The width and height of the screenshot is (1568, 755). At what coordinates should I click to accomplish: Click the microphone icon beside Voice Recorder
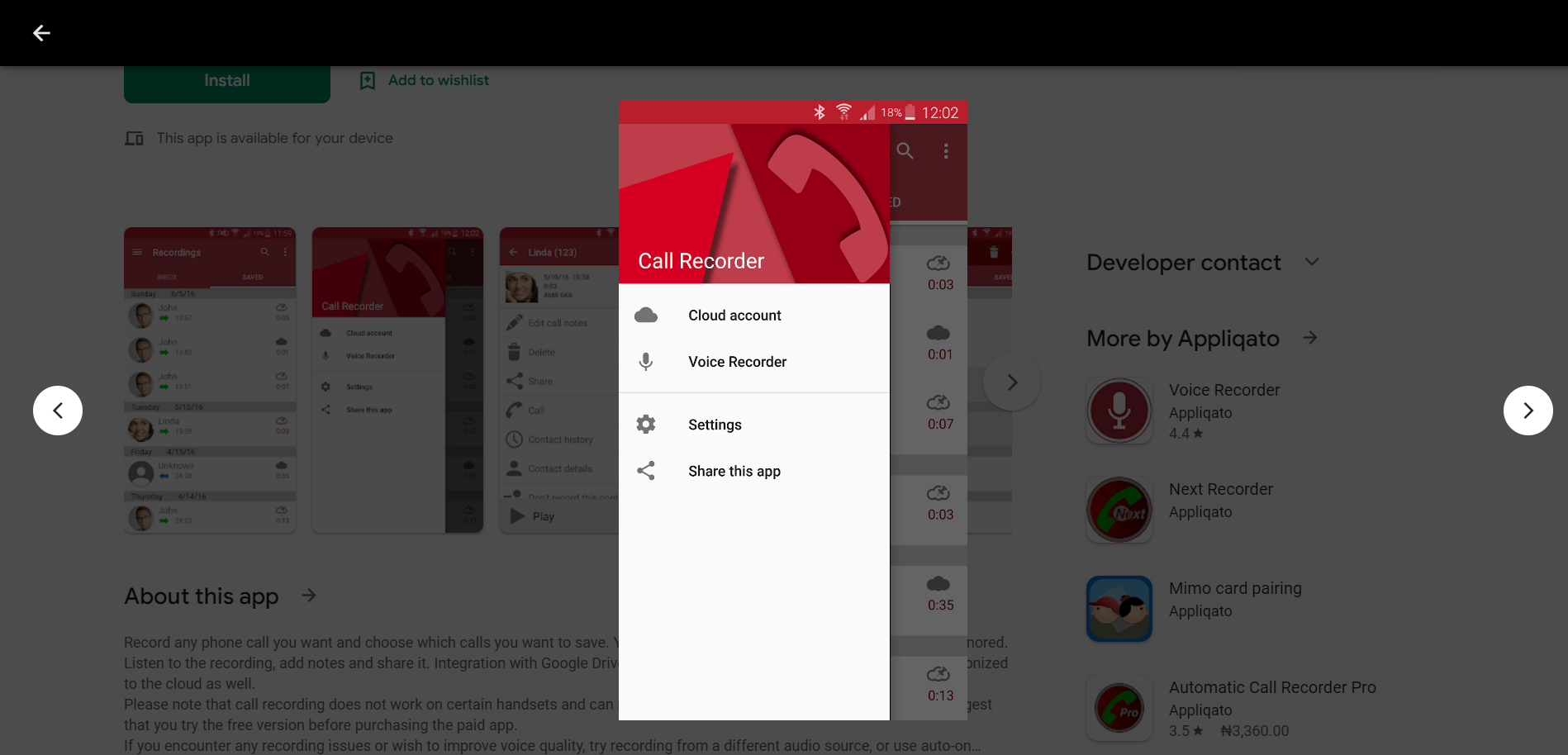(x=646, y=362)
